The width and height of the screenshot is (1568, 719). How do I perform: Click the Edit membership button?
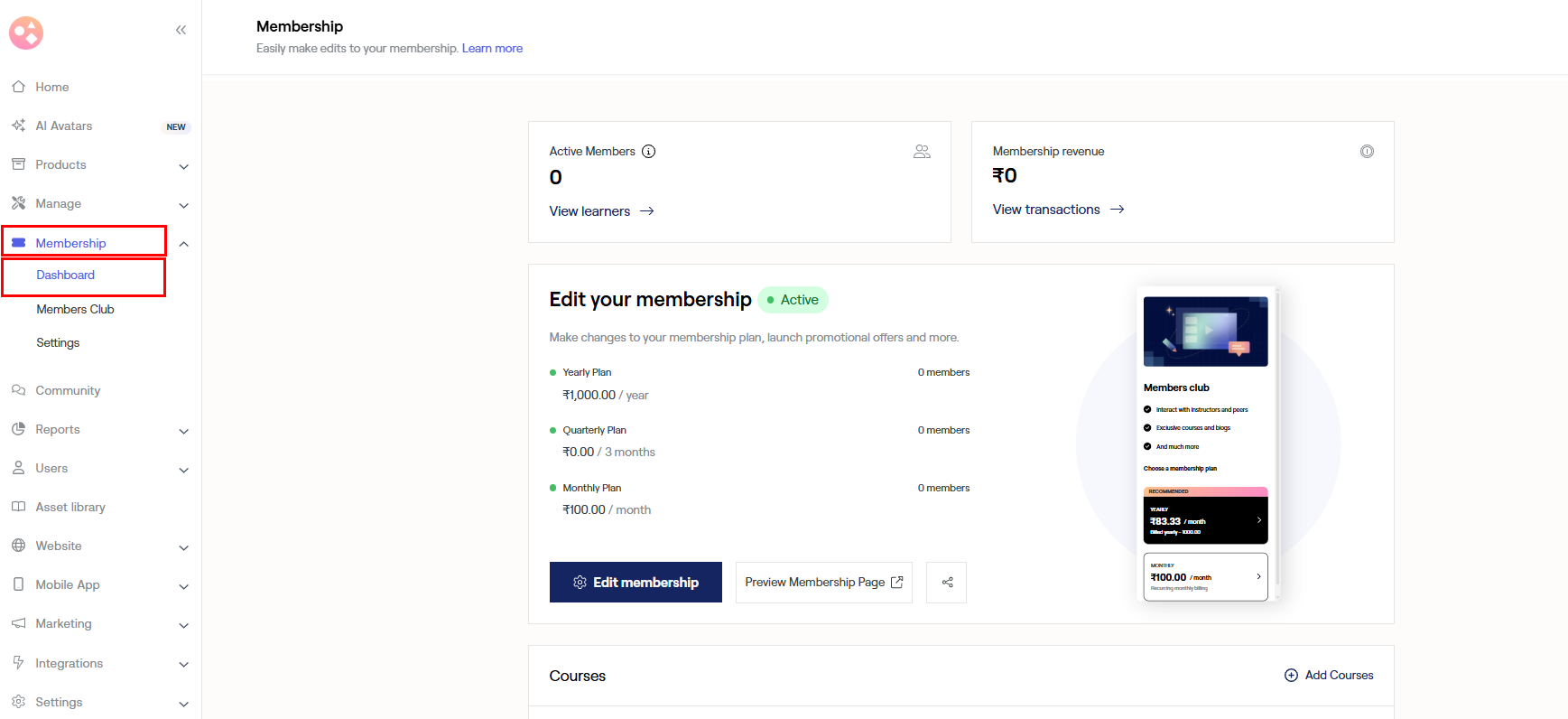click(636, 583)
